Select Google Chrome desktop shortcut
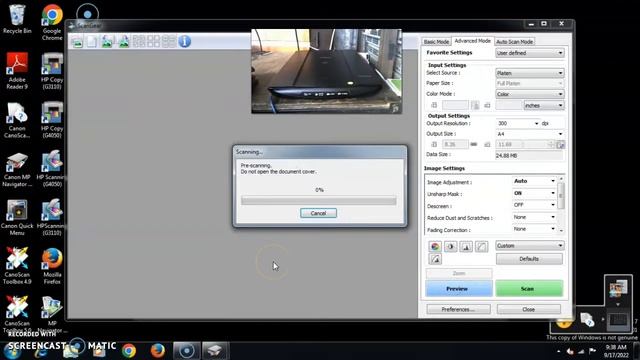Screen dimensions: 640x360 (x=52, y=22)
